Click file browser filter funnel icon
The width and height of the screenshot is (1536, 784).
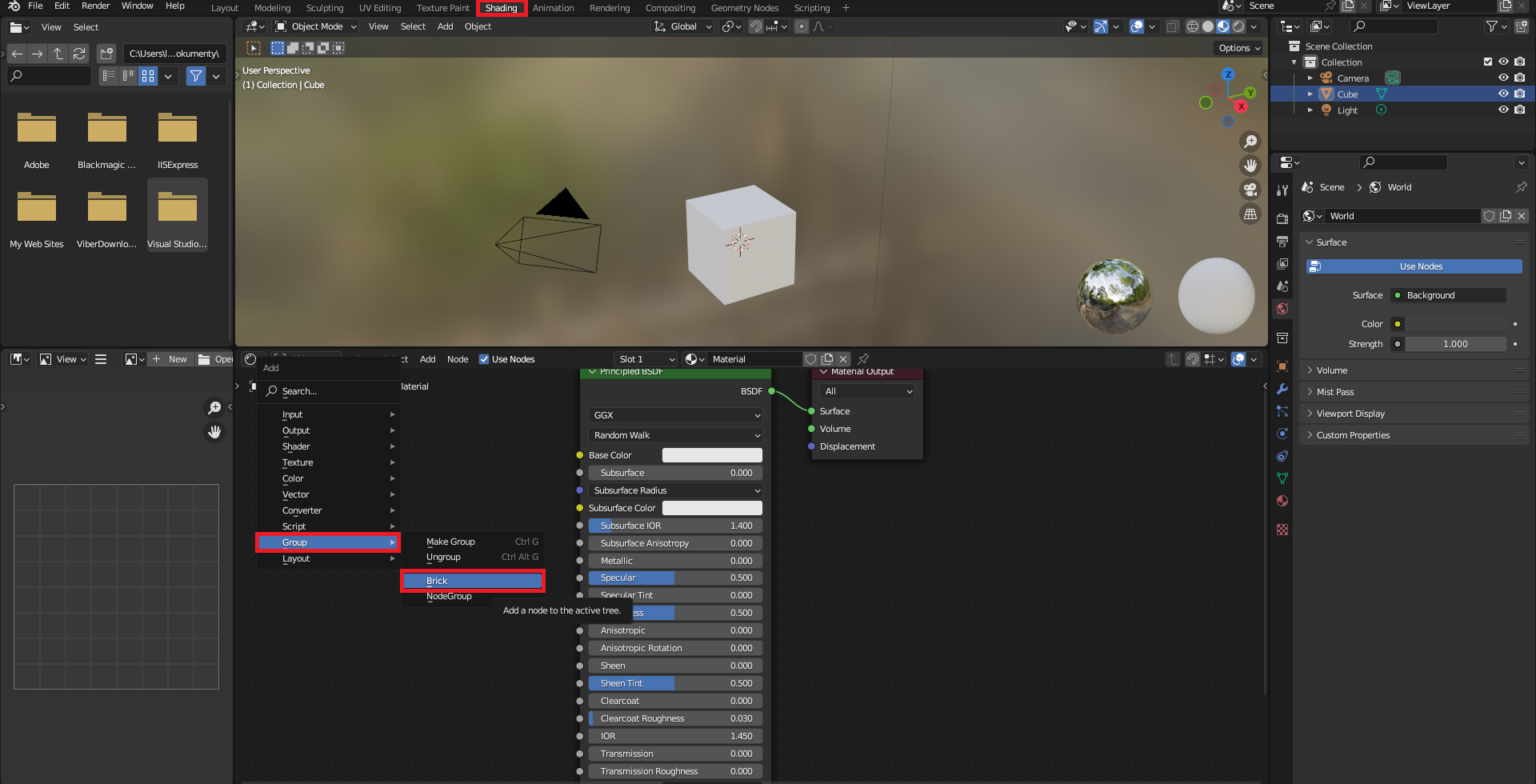click(x=196, y=76)
